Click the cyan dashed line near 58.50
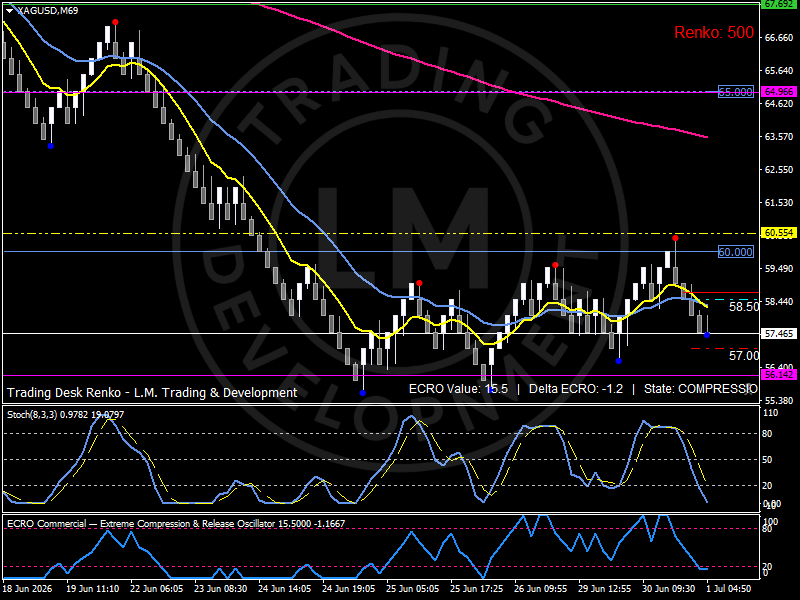Viewport: 800px width, 600px height. [x=730, y=299]
